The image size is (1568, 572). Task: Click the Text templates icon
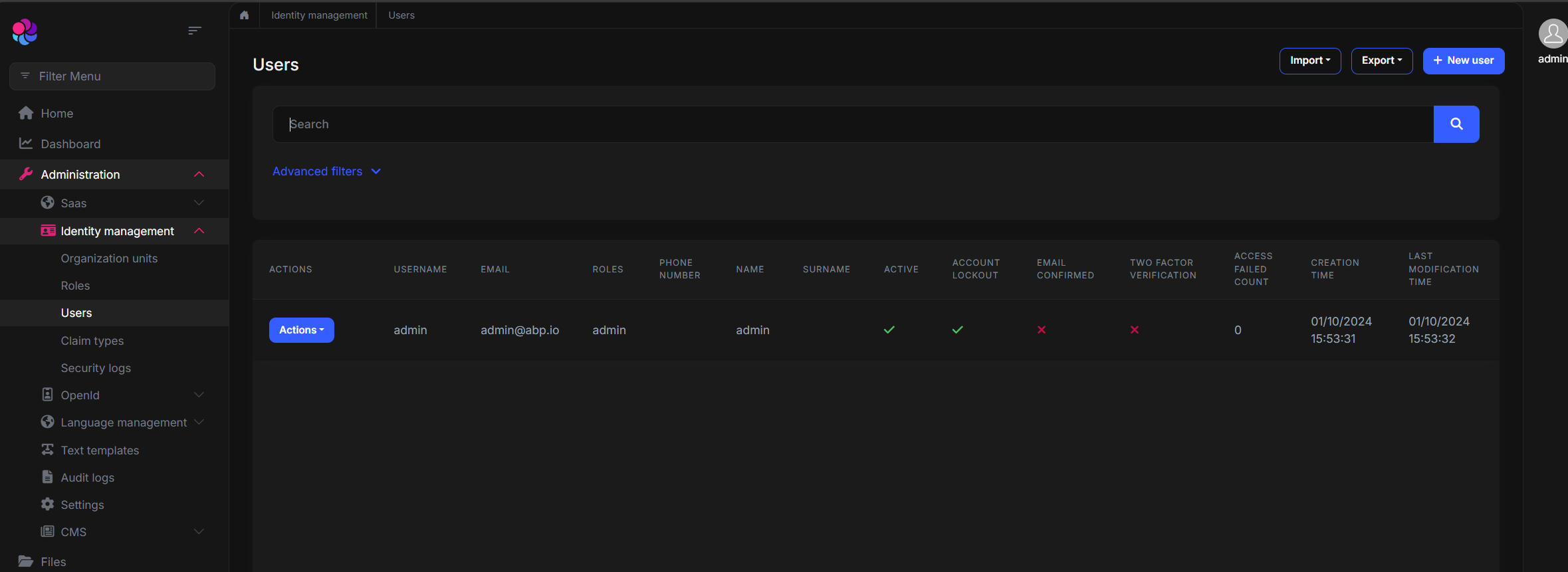pos(47,450)
